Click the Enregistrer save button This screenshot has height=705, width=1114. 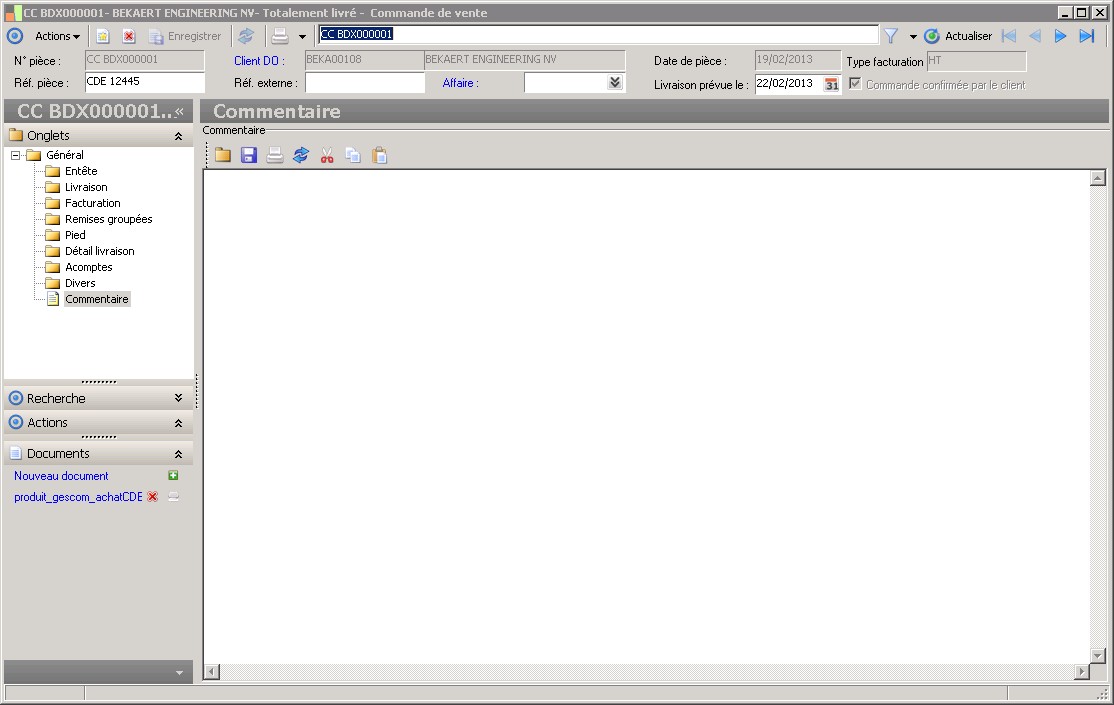pyautogui.click(x=185, y=36)
